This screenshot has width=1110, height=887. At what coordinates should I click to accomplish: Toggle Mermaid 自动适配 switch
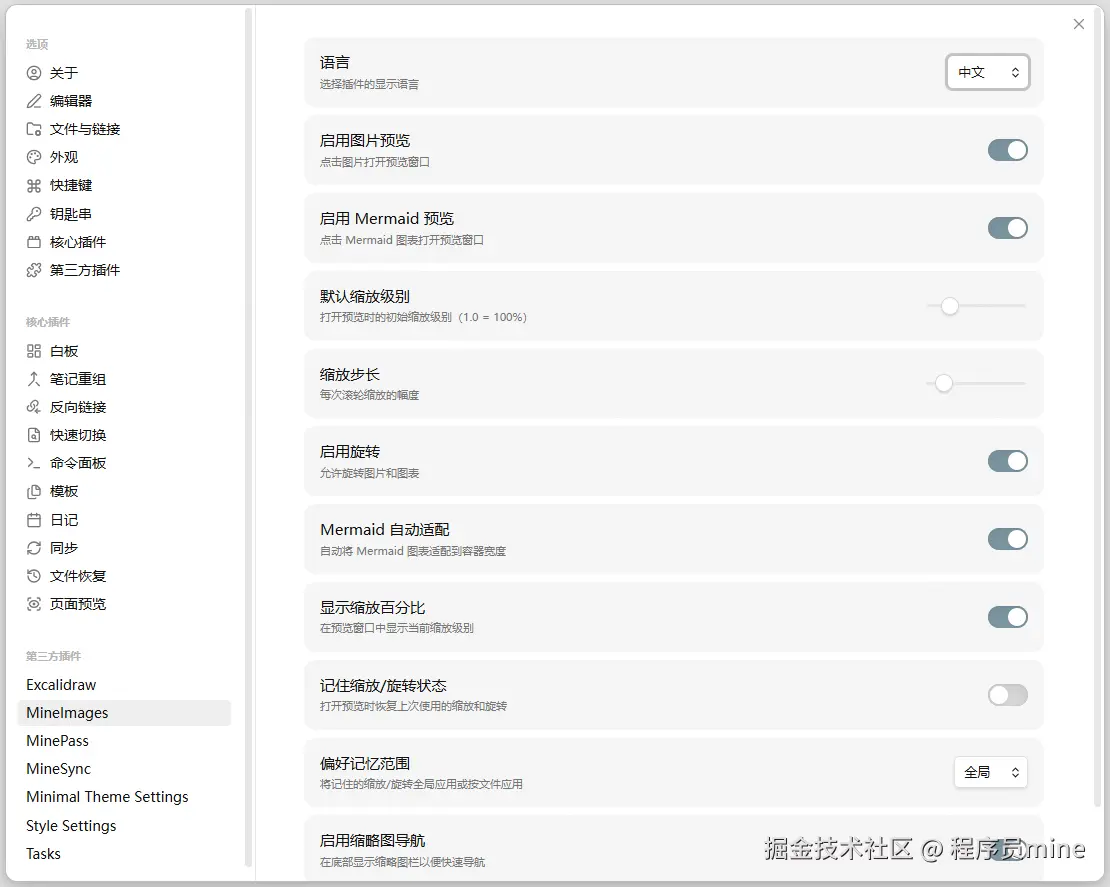[x=1007, y=539]
